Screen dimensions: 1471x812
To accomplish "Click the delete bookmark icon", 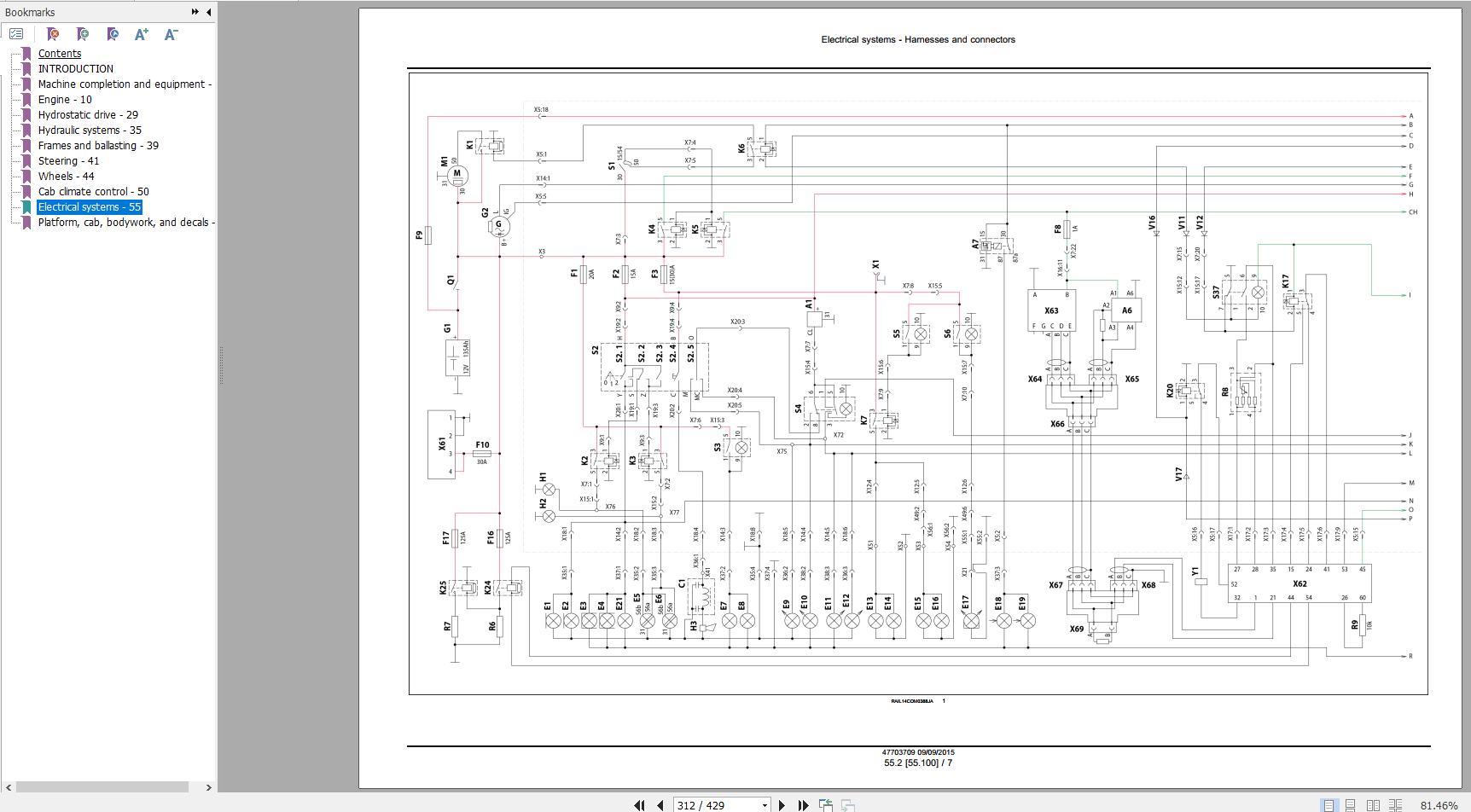I will pos(53,34).
